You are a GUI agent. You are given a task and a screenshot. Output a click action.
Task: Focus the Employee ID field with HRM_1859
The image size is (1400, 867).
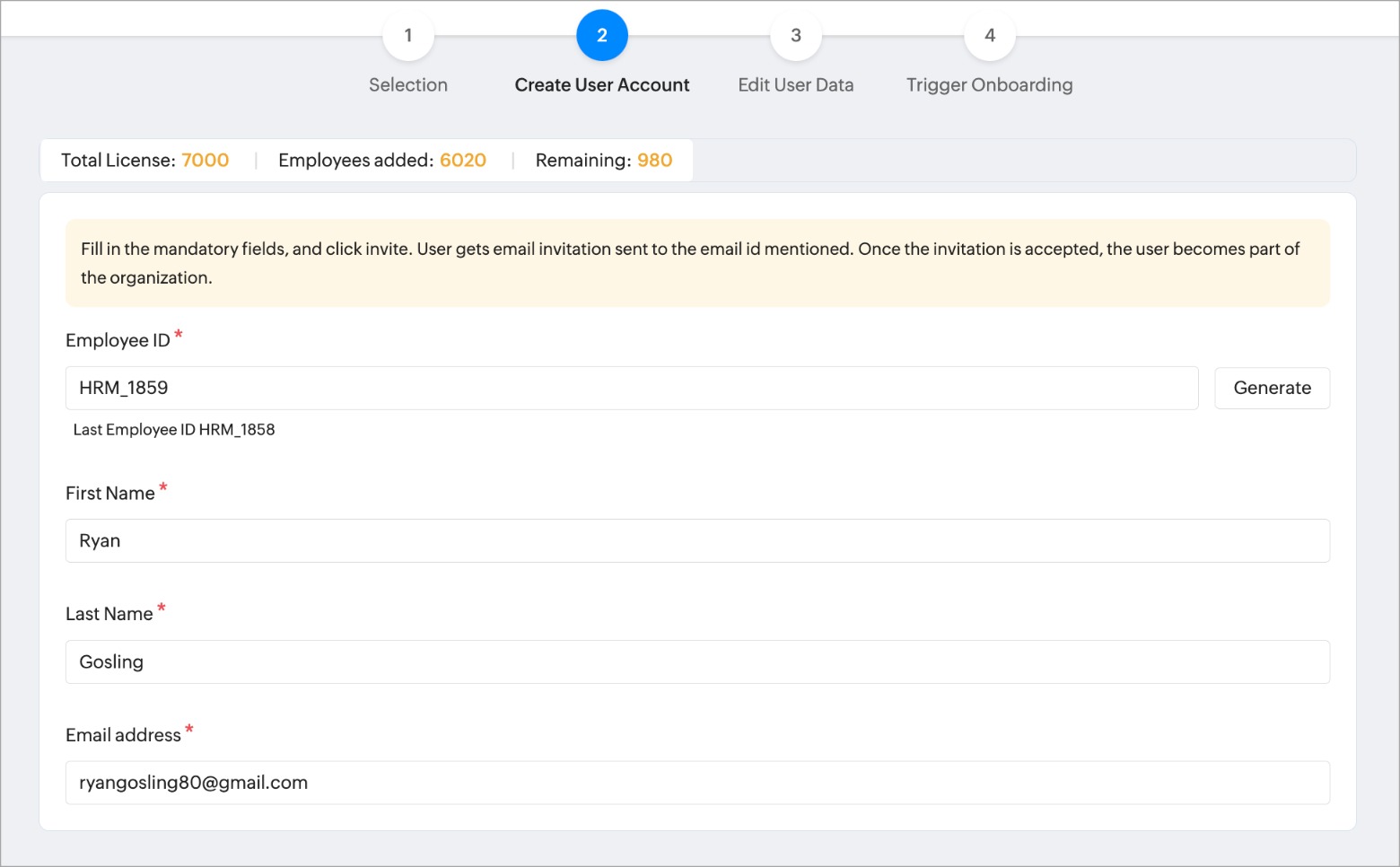coord(632,388)
